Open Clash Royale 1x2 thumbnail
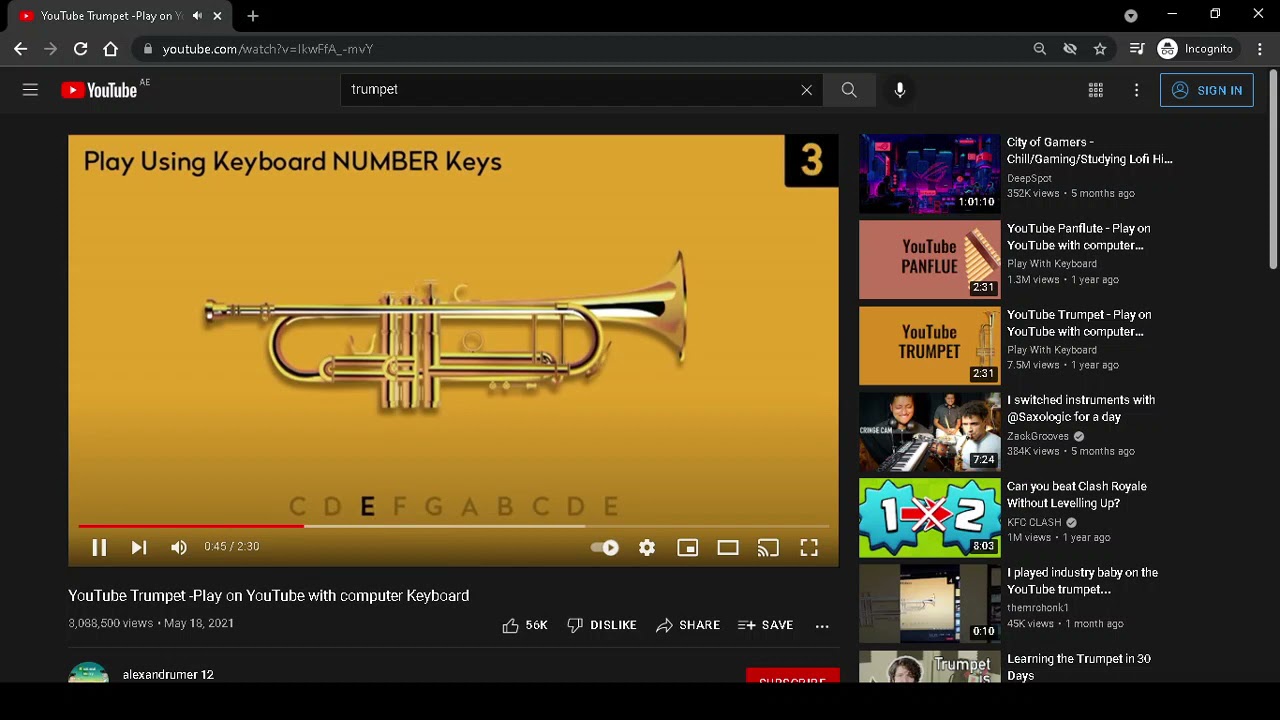This screenshot has width=1280, height=720. pyautogui.click(x=930, y=518)
